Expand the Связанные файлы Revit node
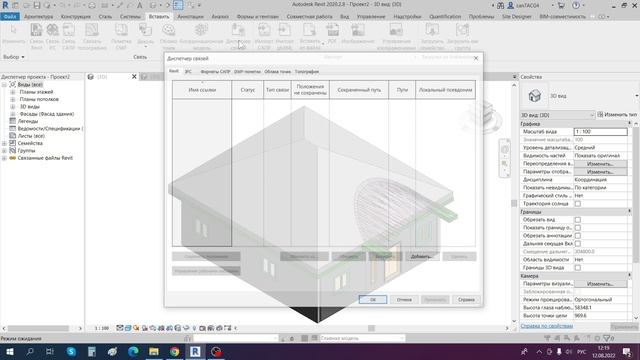Screen dimensions: 640x360 click(4, 158)
